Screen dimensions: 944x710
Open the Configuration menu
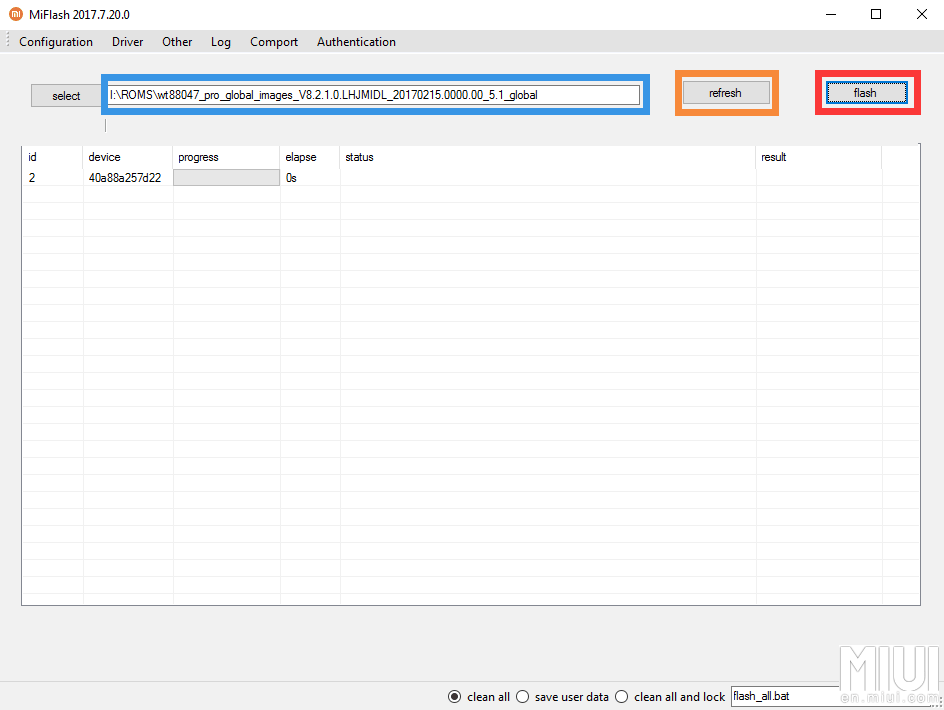point(56,42)
